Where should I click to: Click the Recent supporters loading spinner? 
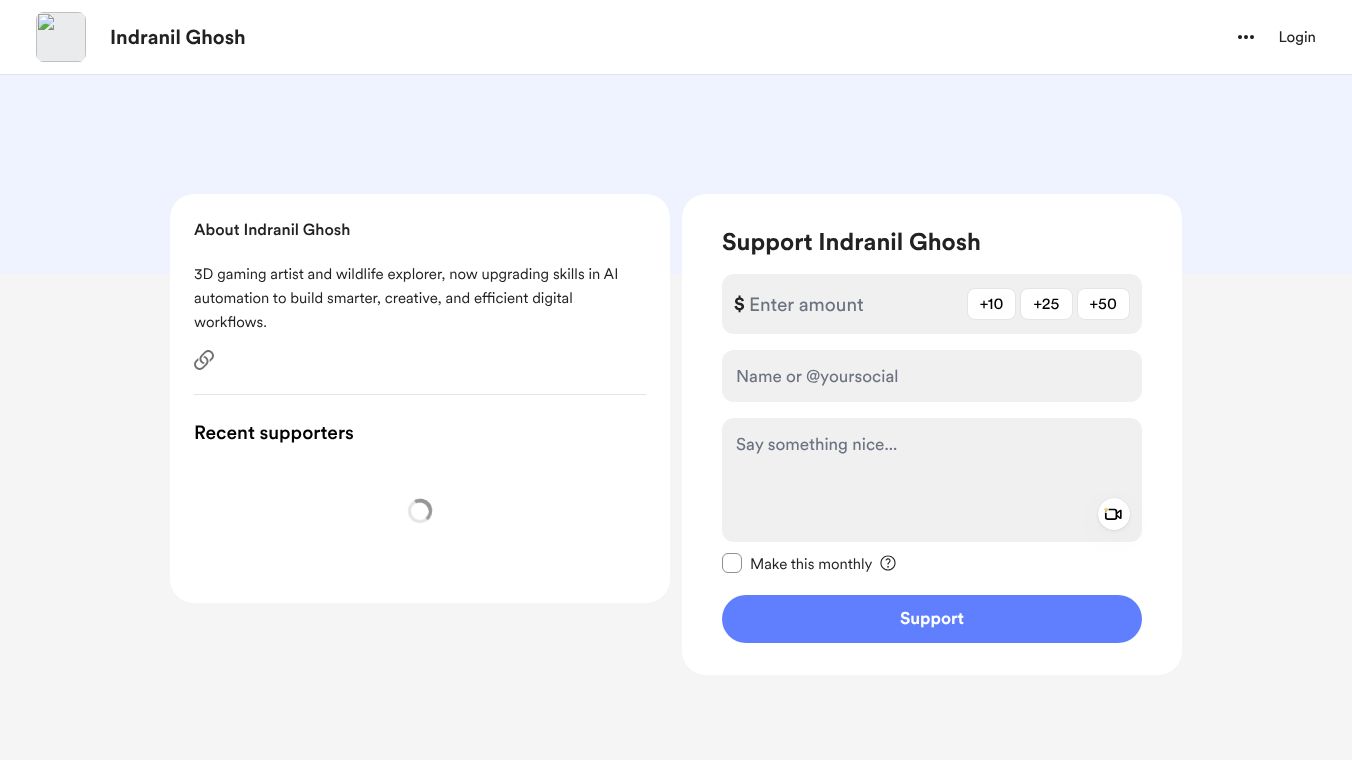click(x=420, y=511)
